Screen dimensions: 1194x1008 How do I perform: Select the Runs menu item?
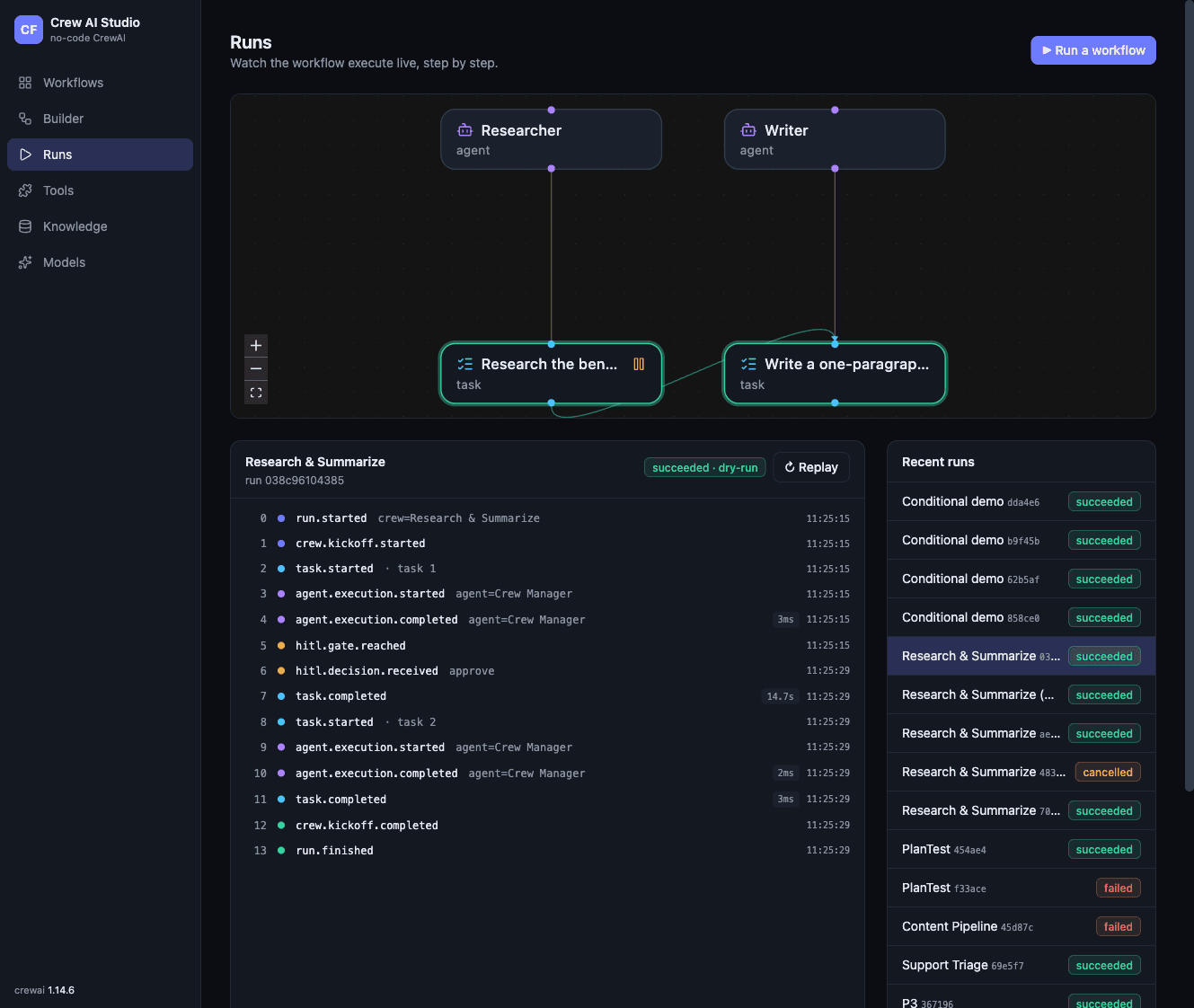coord(100,155)
